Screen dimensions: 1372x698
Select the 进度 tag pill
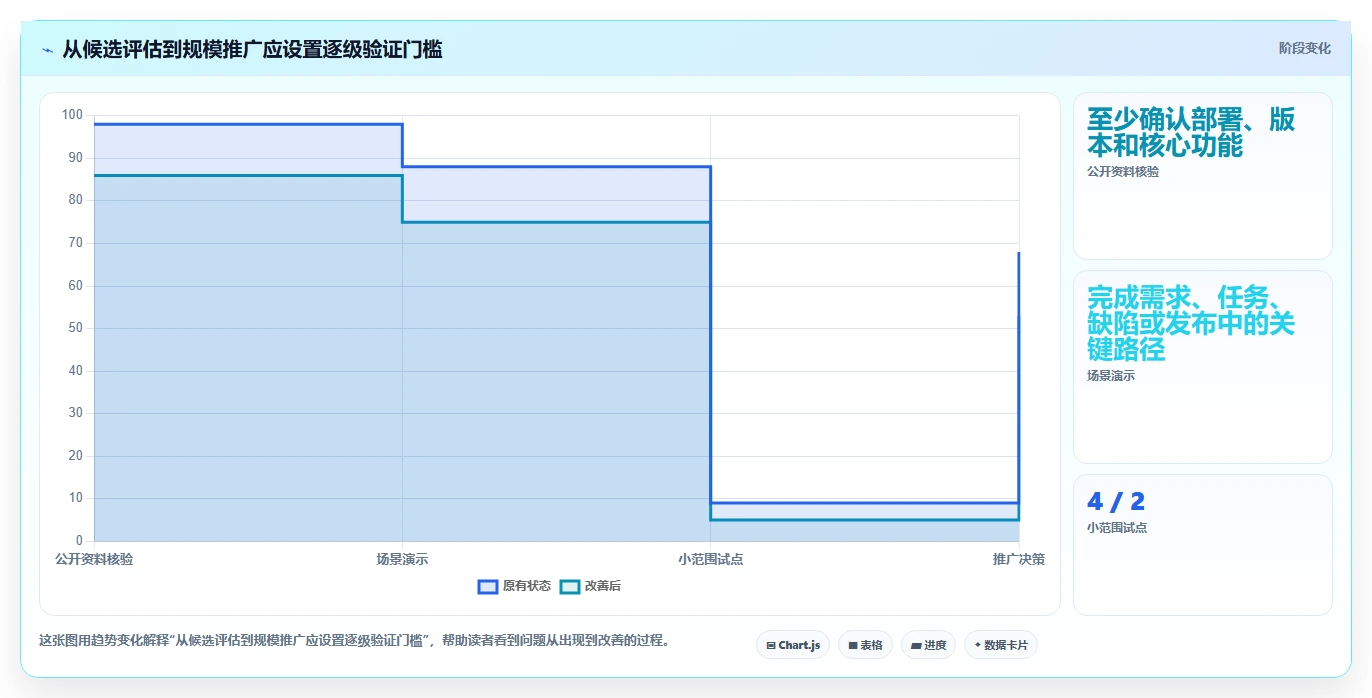coord(928,645)
